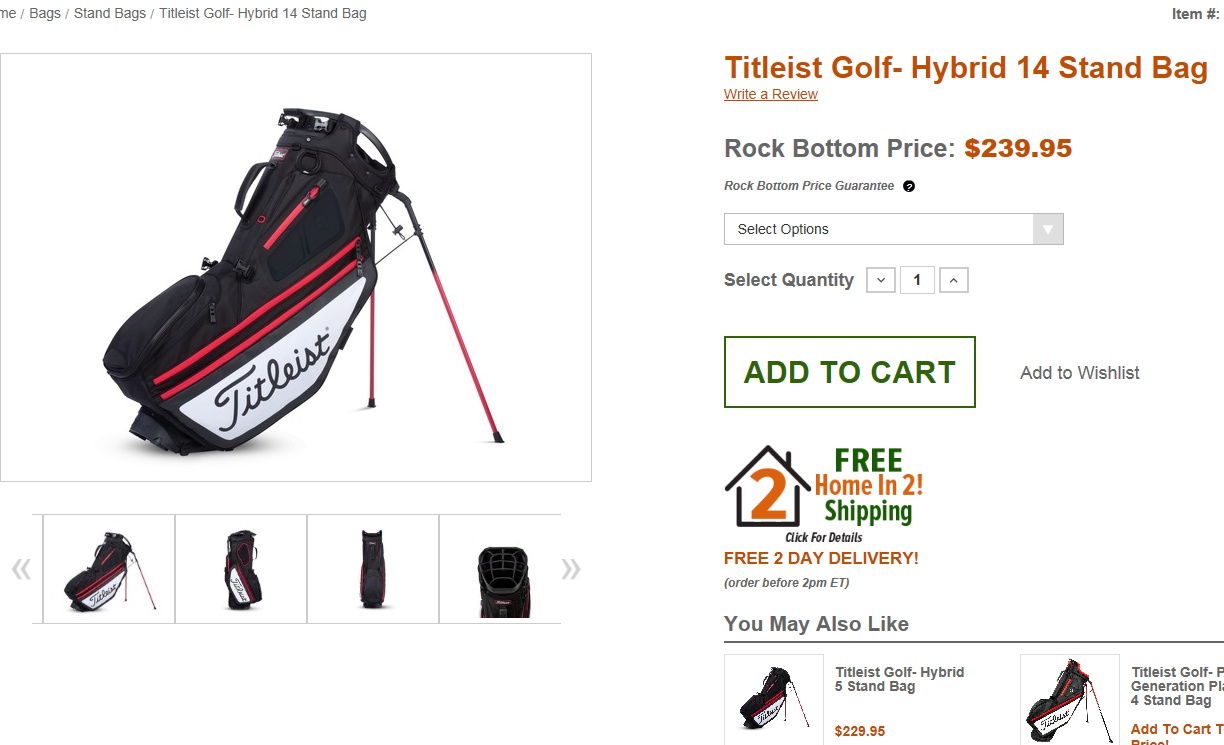
Task: Click the Rock Bottom Price Guarantee help icon
Action: [x=908, y=186]
